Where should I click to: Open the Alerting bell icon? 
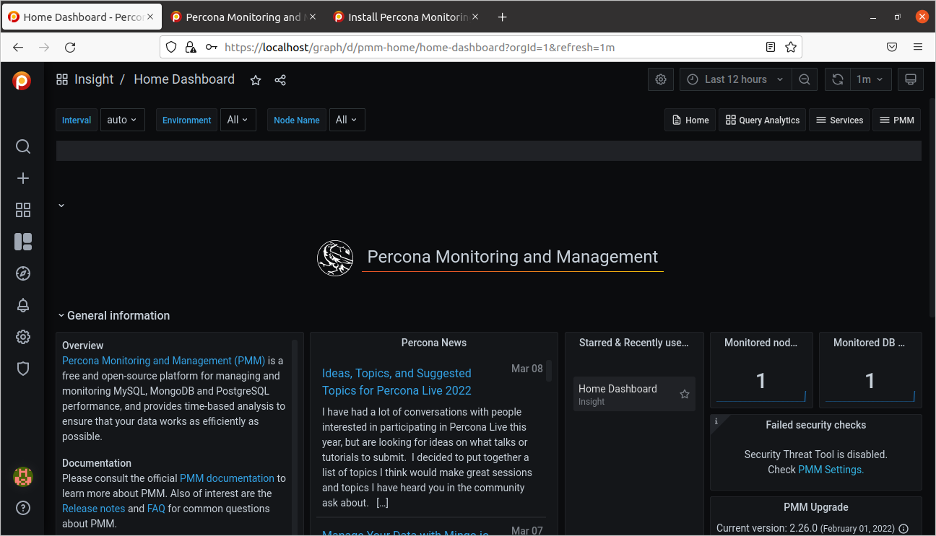(23, 305)
